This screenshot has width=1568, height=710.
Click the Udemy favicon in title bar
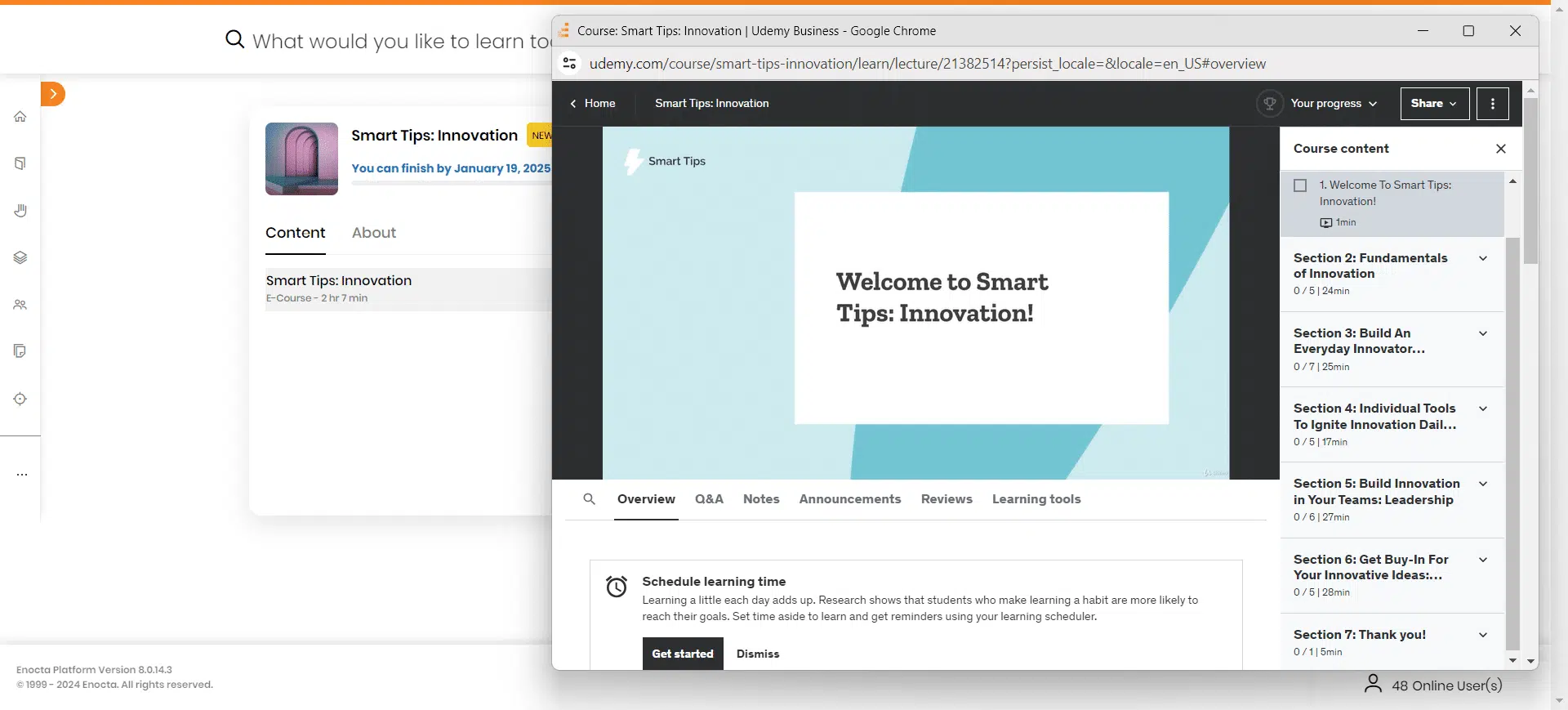(x=563, y=30)
